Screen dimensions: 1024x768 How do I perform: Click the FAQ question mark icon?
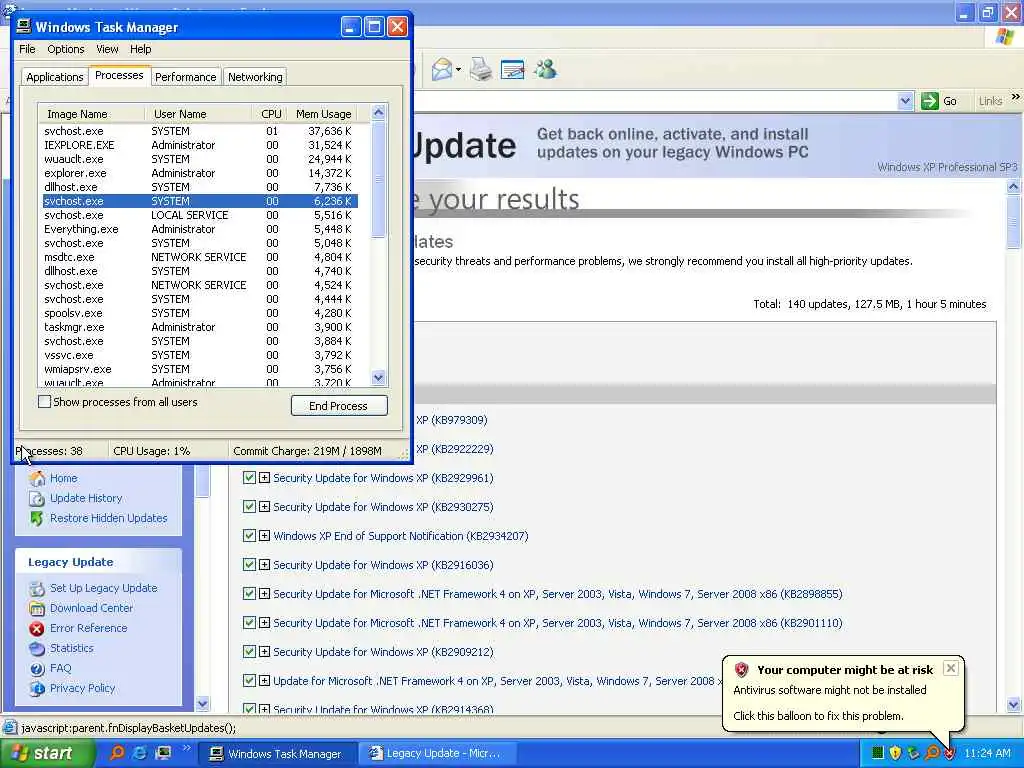(x=37, y=669)
